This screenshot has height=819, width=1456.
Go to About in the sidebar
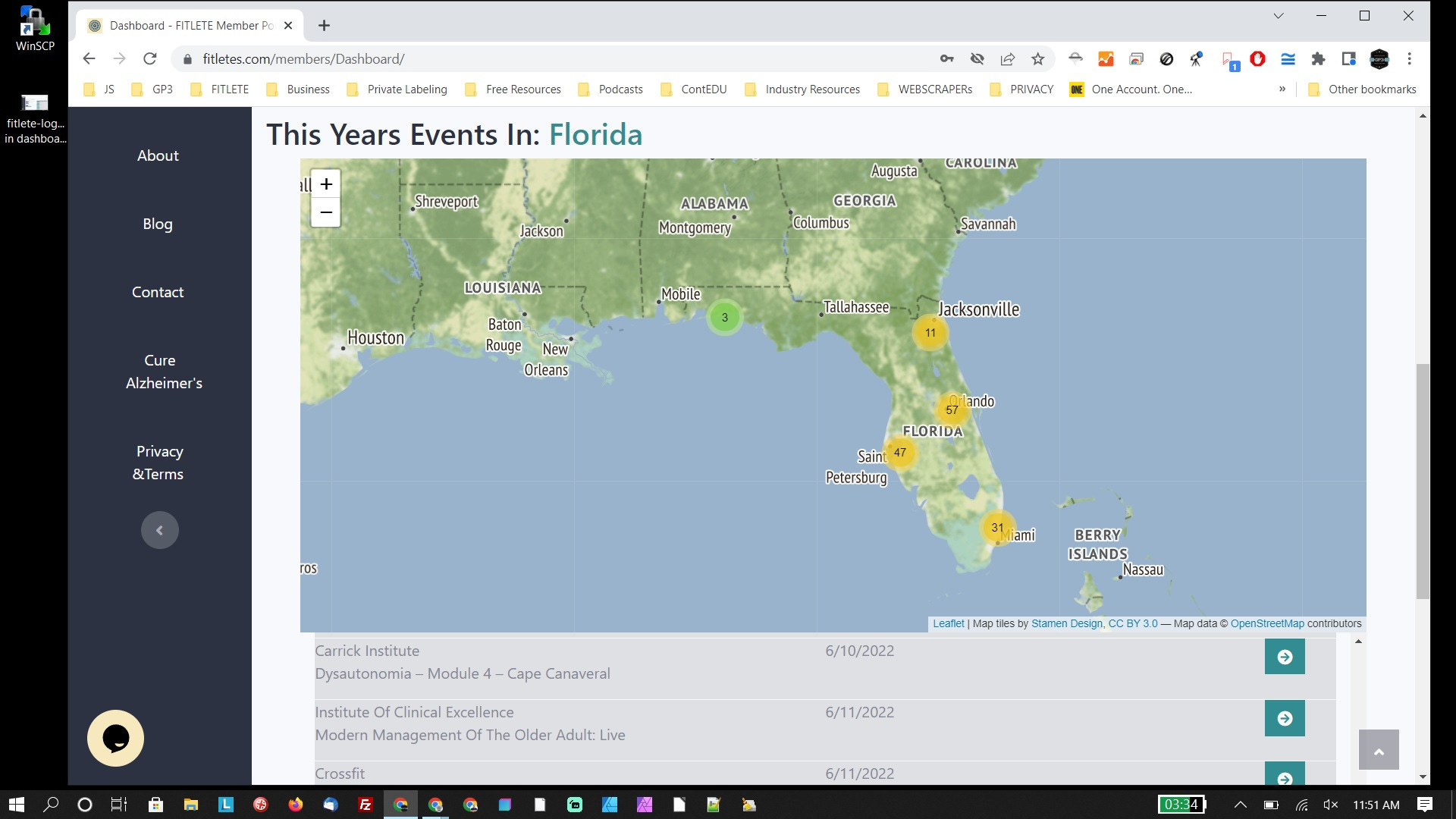click(x=158, y=155)
